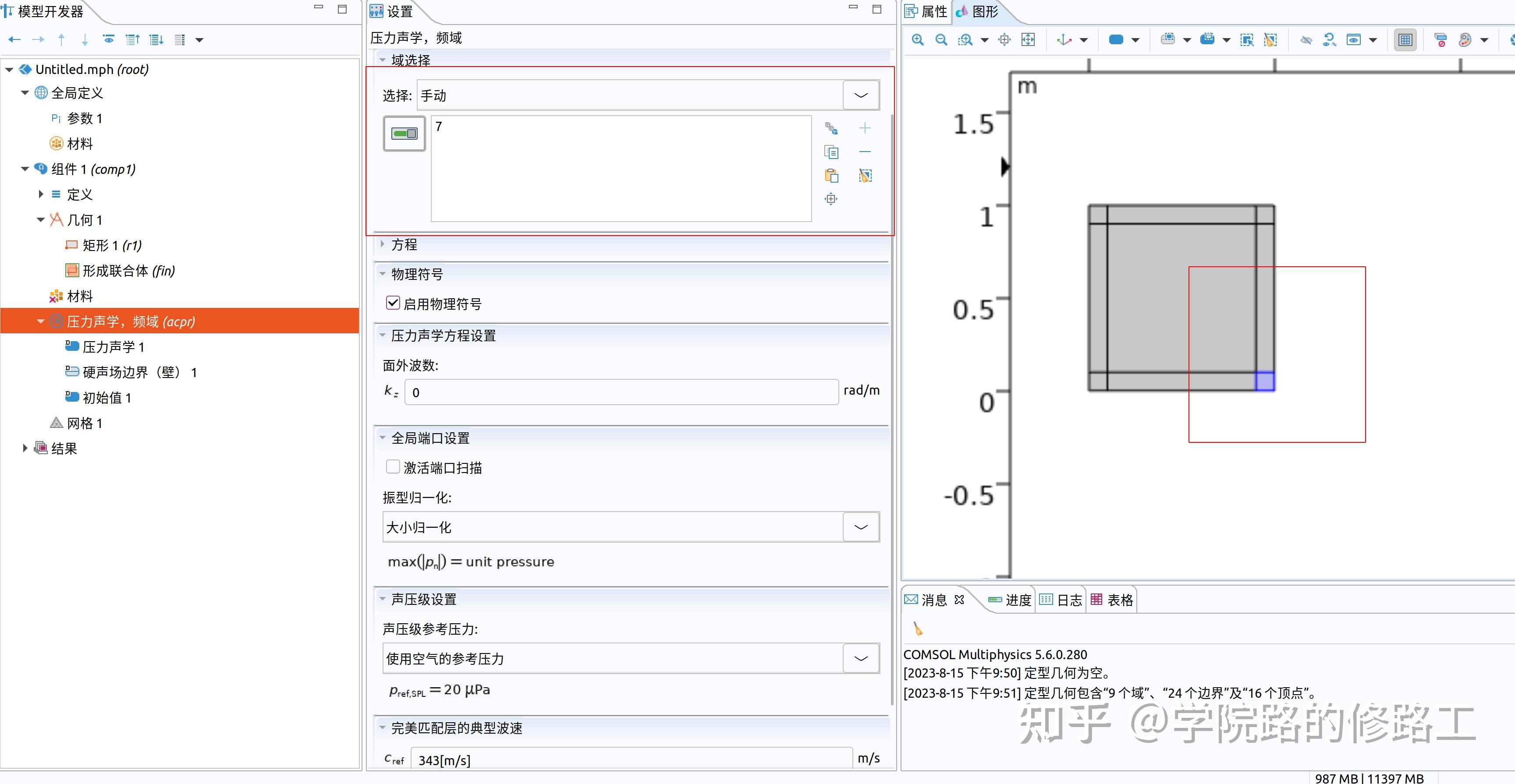Image resolution: width=1515 pixels, height=784 pixels.
Task: Move node down with the down arrow
Action: pos(85,40)
